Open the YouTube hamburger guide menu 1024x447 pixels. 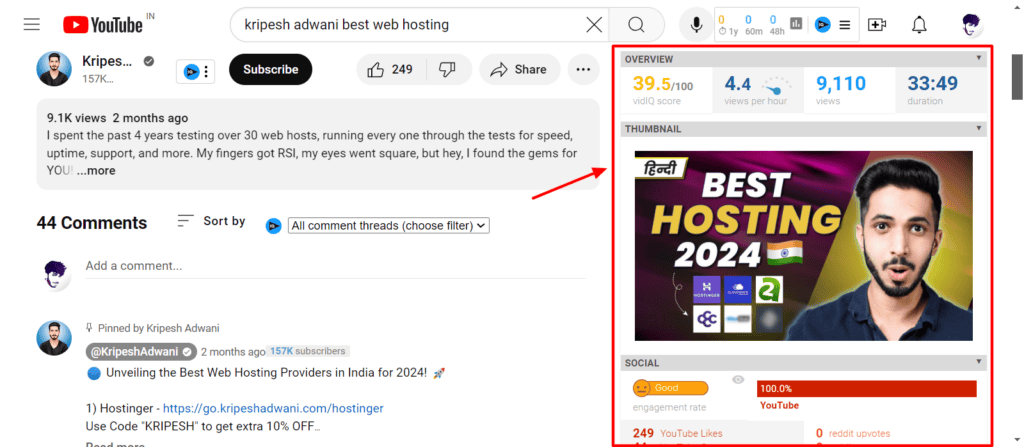(x=31, y=24)
